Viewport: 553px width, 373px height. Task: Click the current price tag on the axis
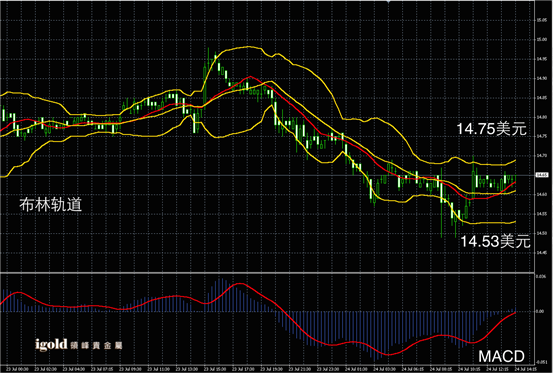tap(541, 175)
